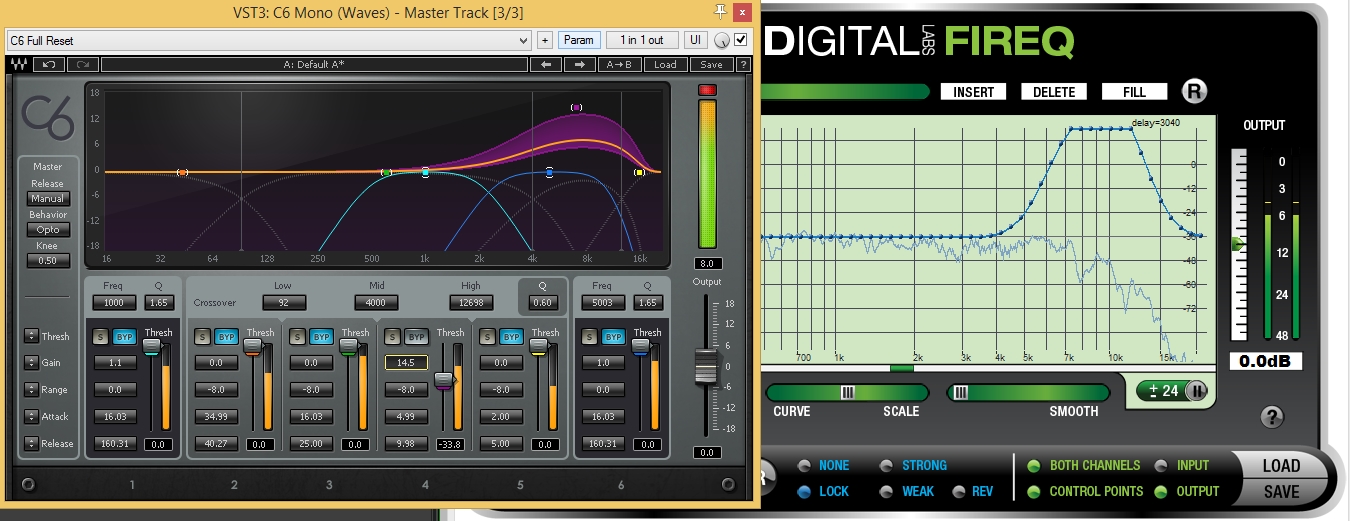Click the cyan band marker near 1k

[x=426, y=173]
